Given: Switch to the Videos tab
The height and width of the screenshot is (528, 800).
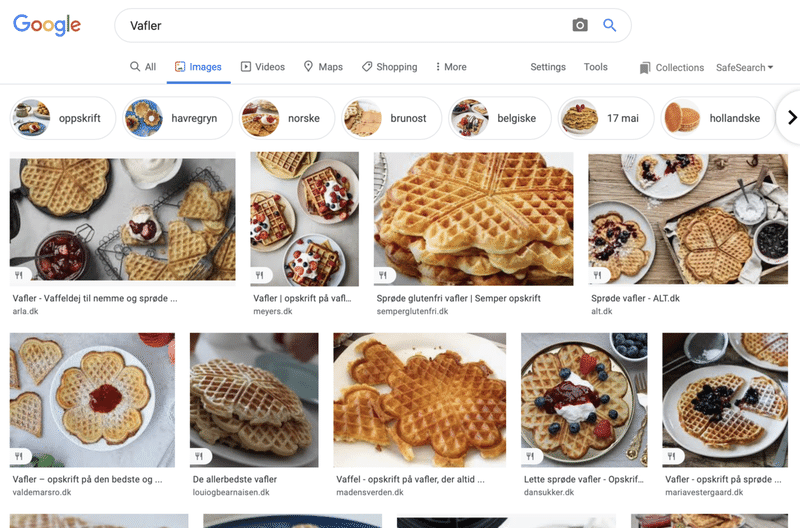Looking at the screenshot, I should tap(262, 67).
